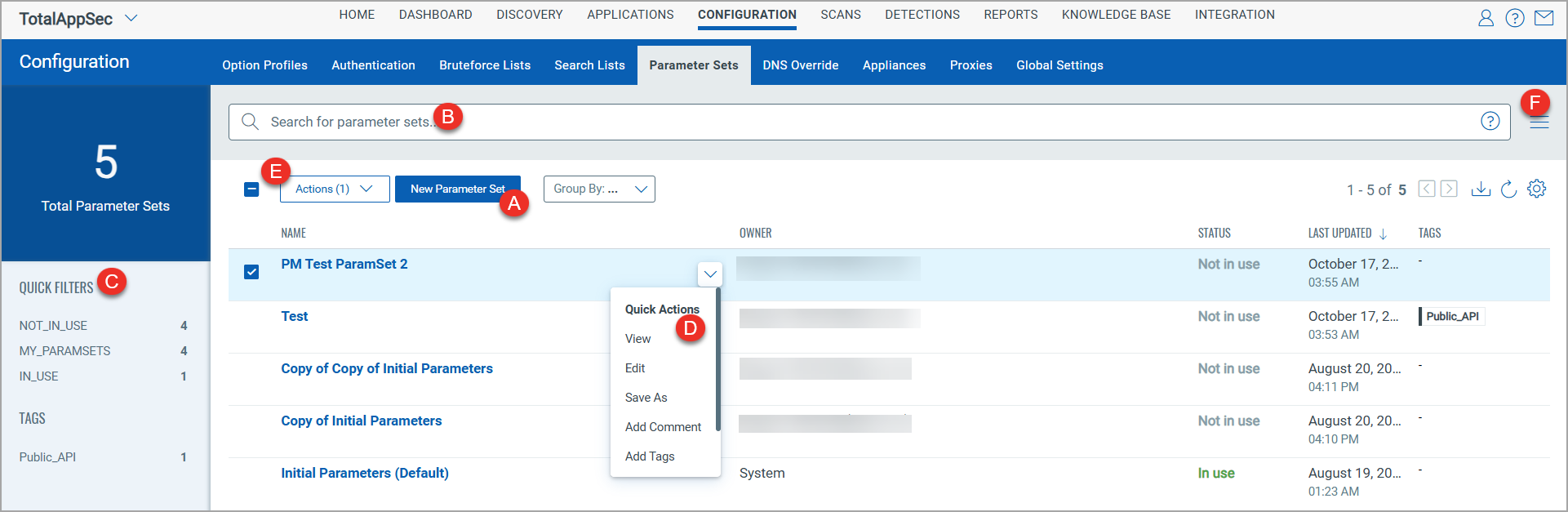Open the Group By dropdown
Screen dimensions: 1568x512
point(599,189)
